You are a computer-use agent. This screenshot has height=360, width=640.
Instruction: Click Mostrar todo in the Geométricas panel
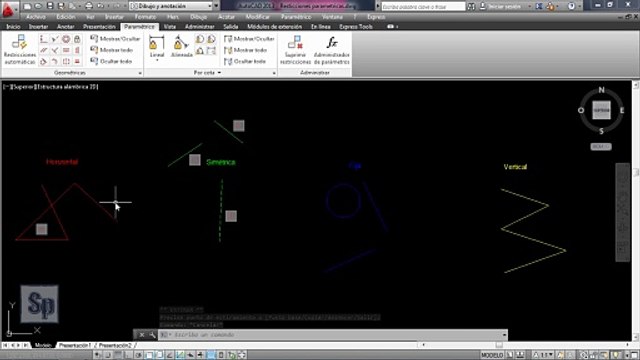tap(112, 50)
